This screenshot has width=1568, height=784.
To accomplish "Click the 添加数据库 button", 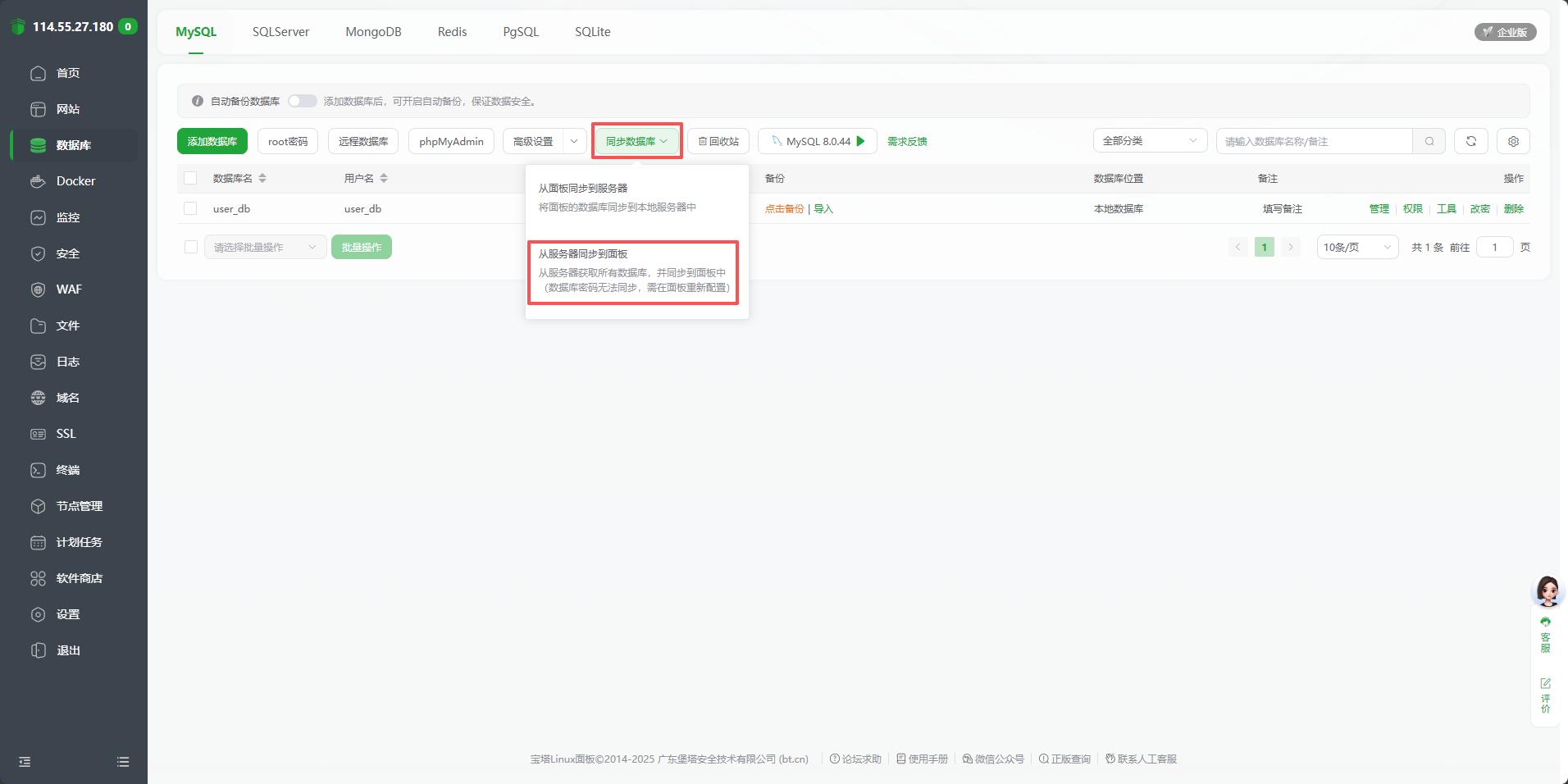I will coord(212,141).
